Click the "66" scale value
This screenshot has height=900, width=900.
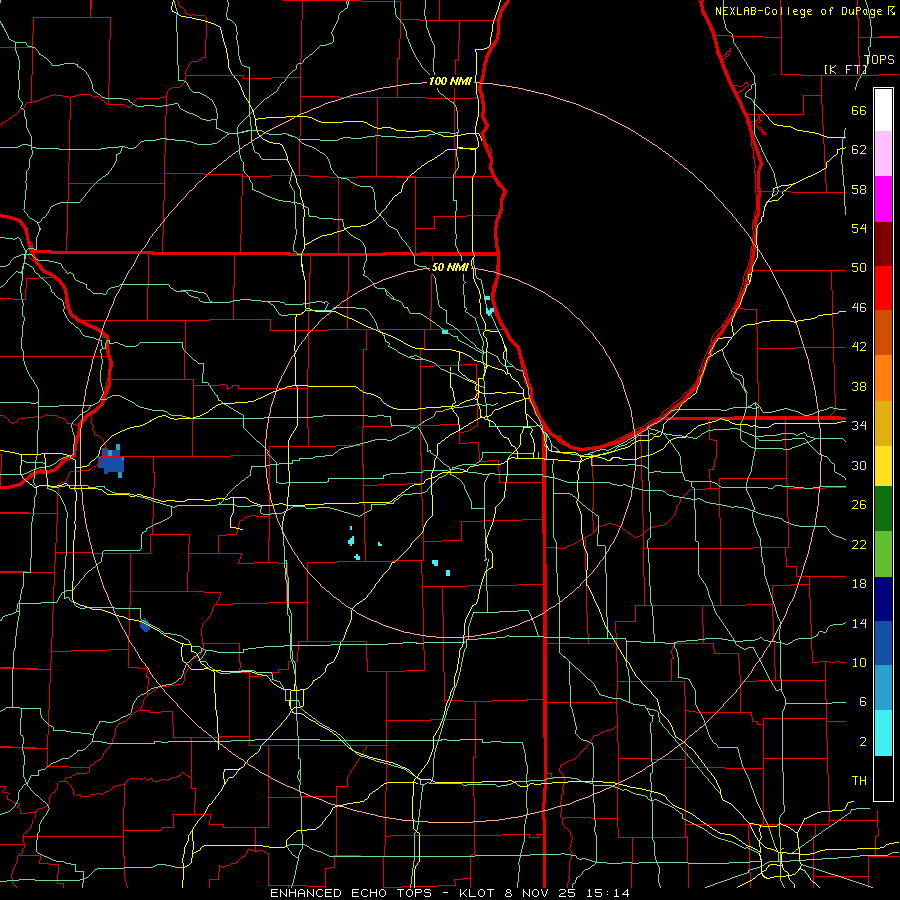pos(859,110)
